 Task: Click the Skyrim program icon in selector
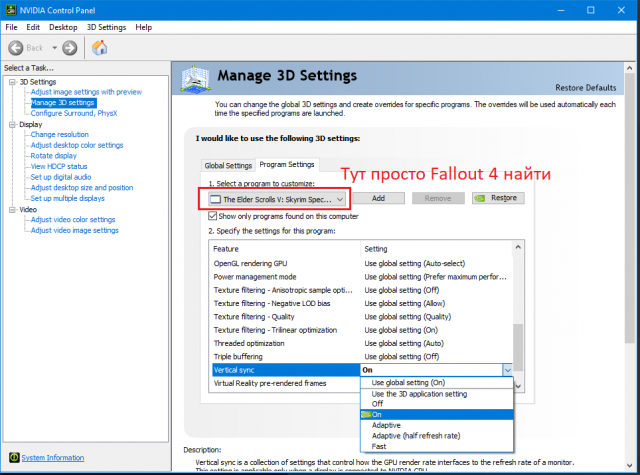pyautogui.click(x=214, y=199)
